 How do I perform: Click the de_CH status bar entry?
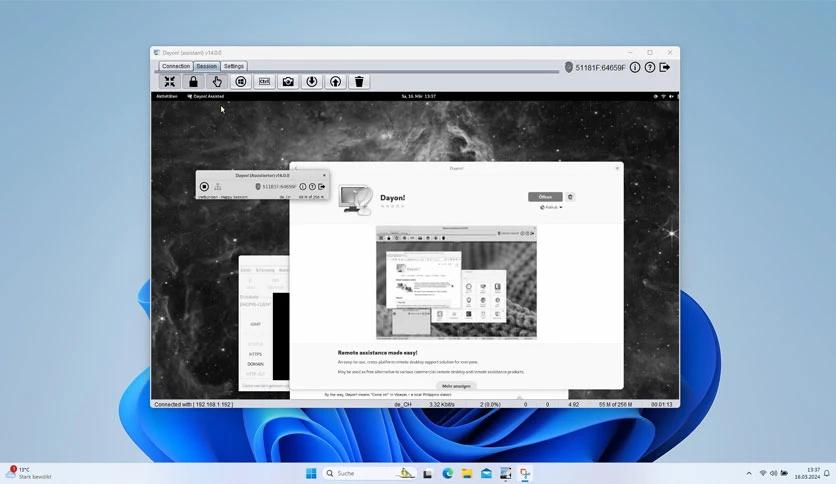pyautogui.click(x=403, y=405)
